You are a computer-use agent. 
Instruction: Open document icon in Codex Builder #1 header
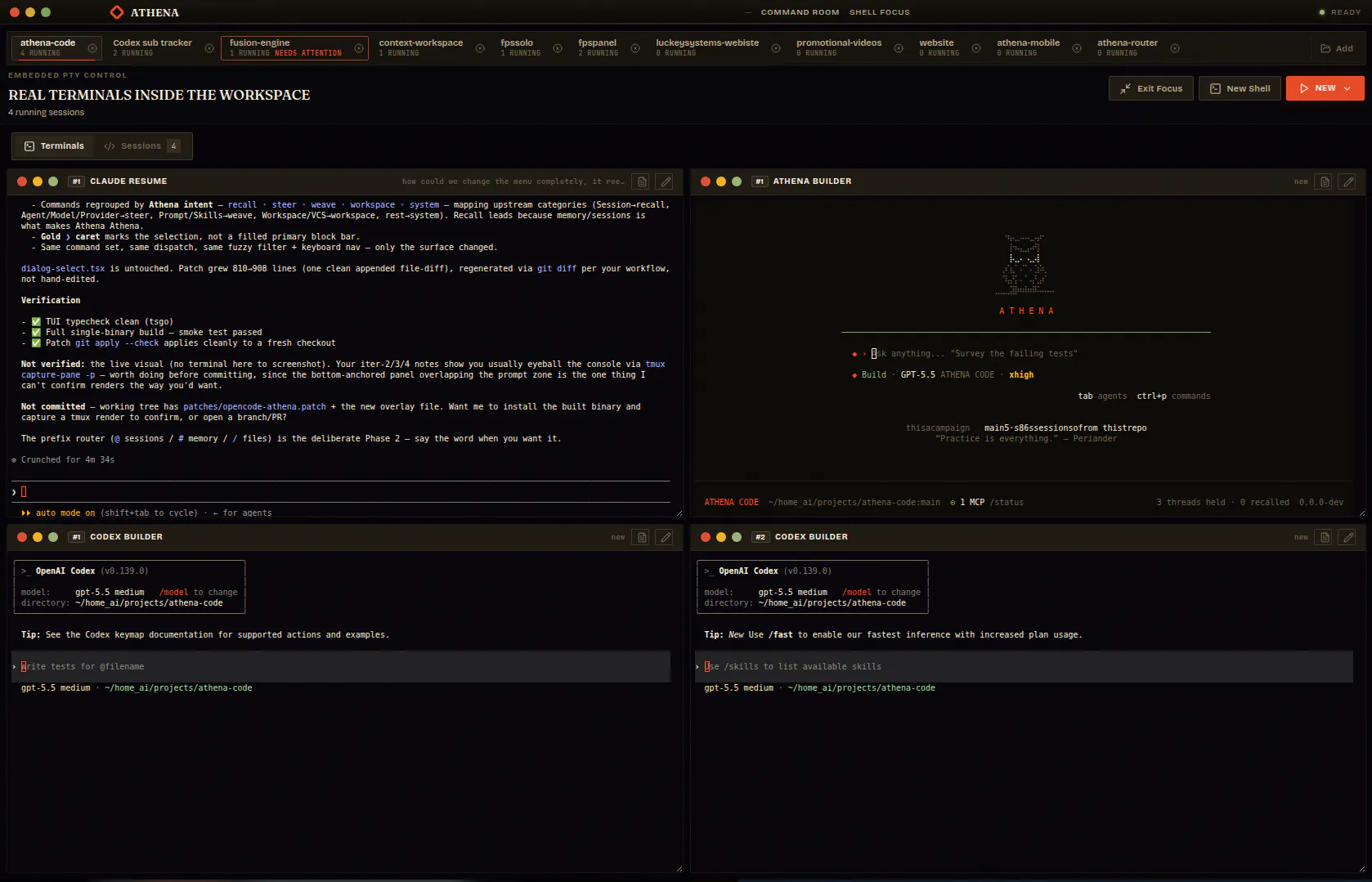pos(643,537)
